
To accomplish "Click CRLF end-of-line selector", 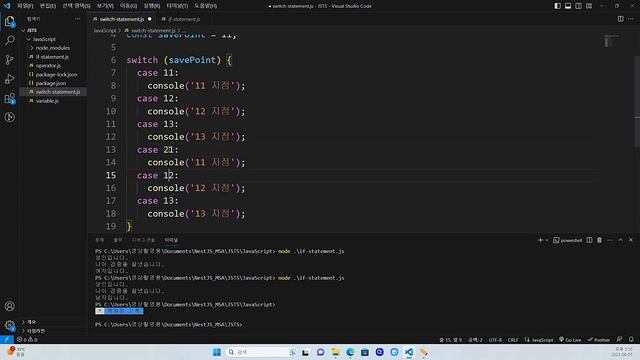I will (x=513, y=340).
